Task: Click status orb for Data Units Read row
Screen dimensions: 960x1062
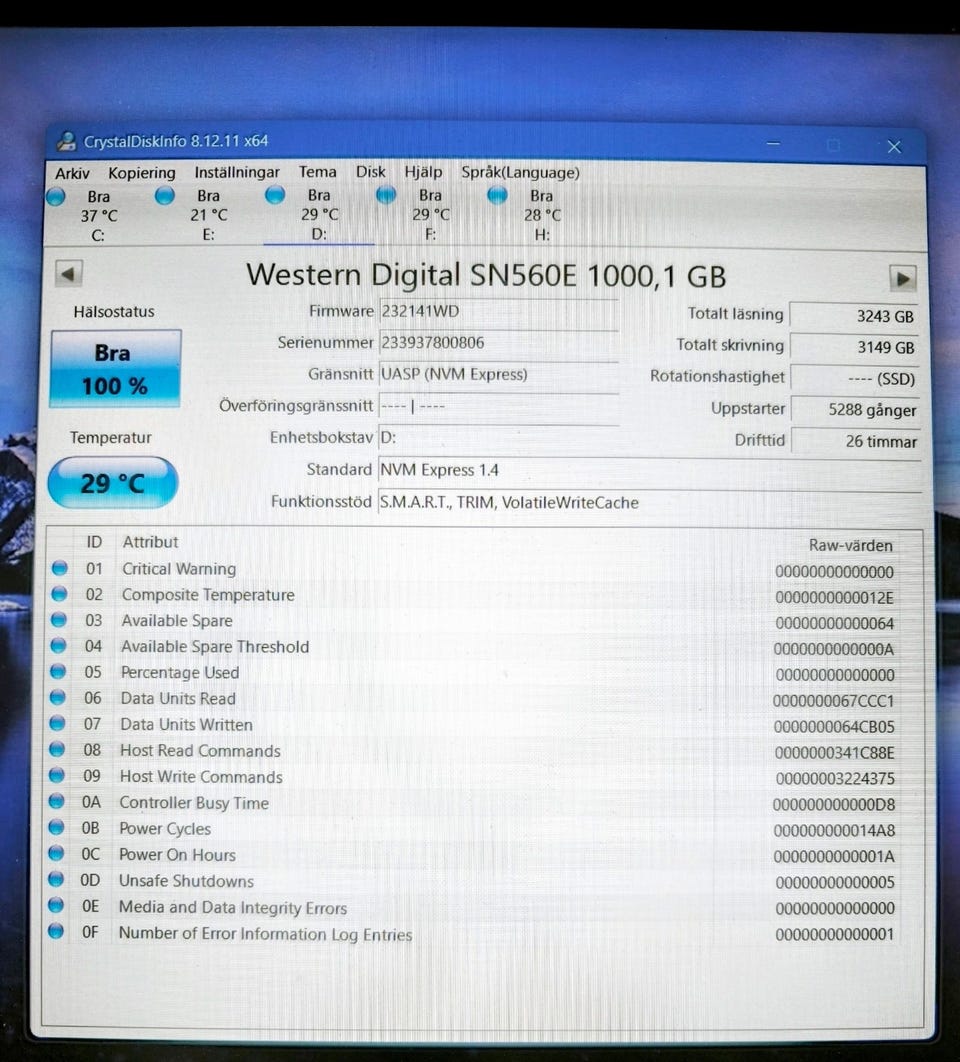Action: point(58,697)
